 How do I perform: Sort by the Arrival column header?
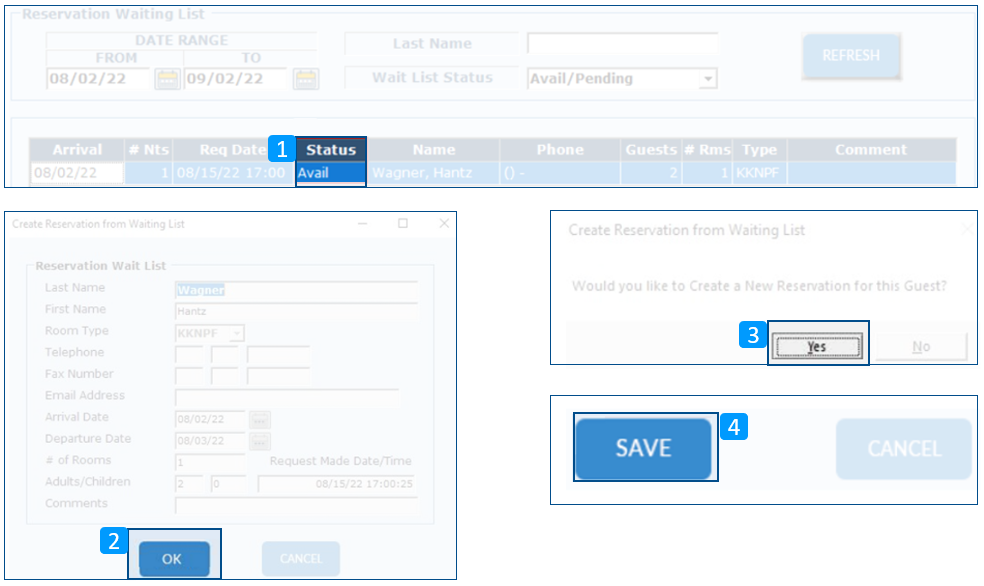[x=77, y=150]
